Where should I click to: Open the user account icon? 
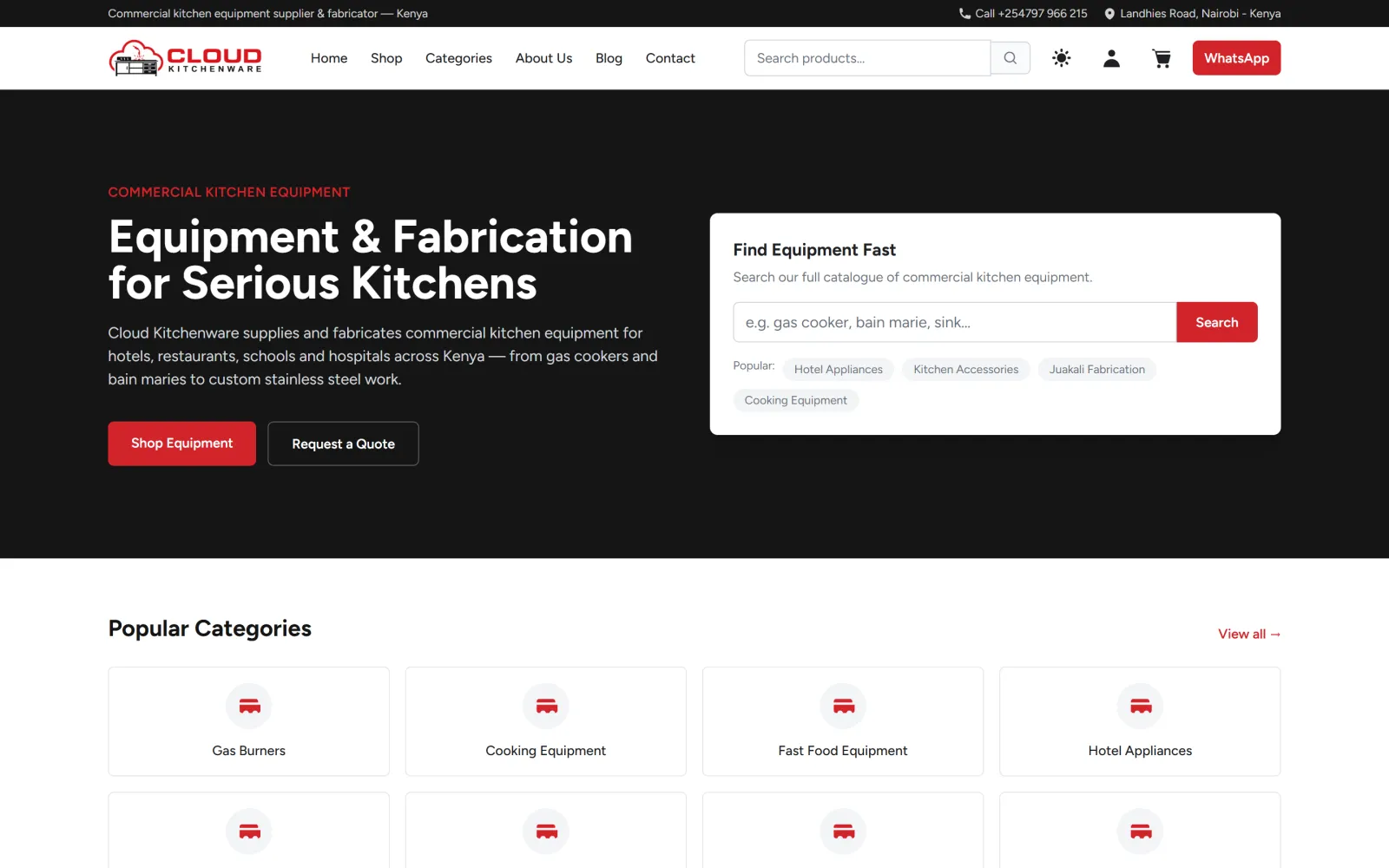click(x=1111, y=58)
